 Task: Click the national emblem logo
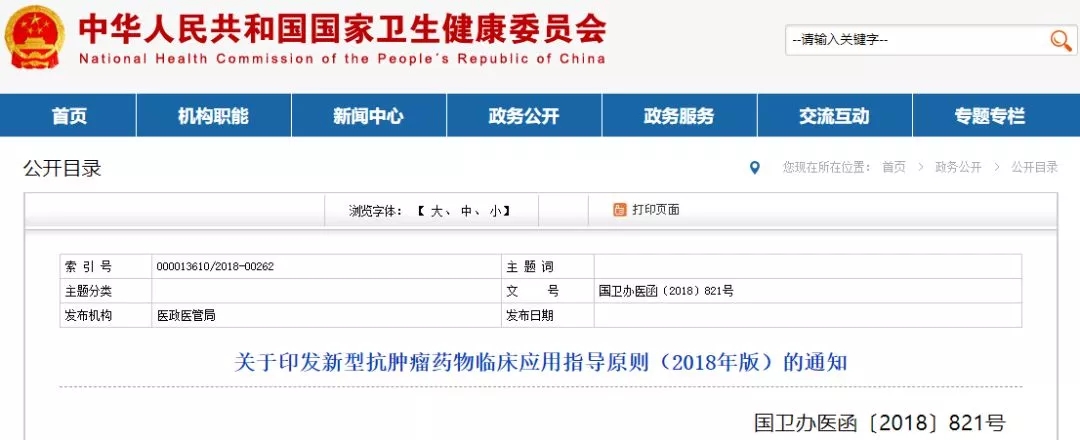[34, 36]
